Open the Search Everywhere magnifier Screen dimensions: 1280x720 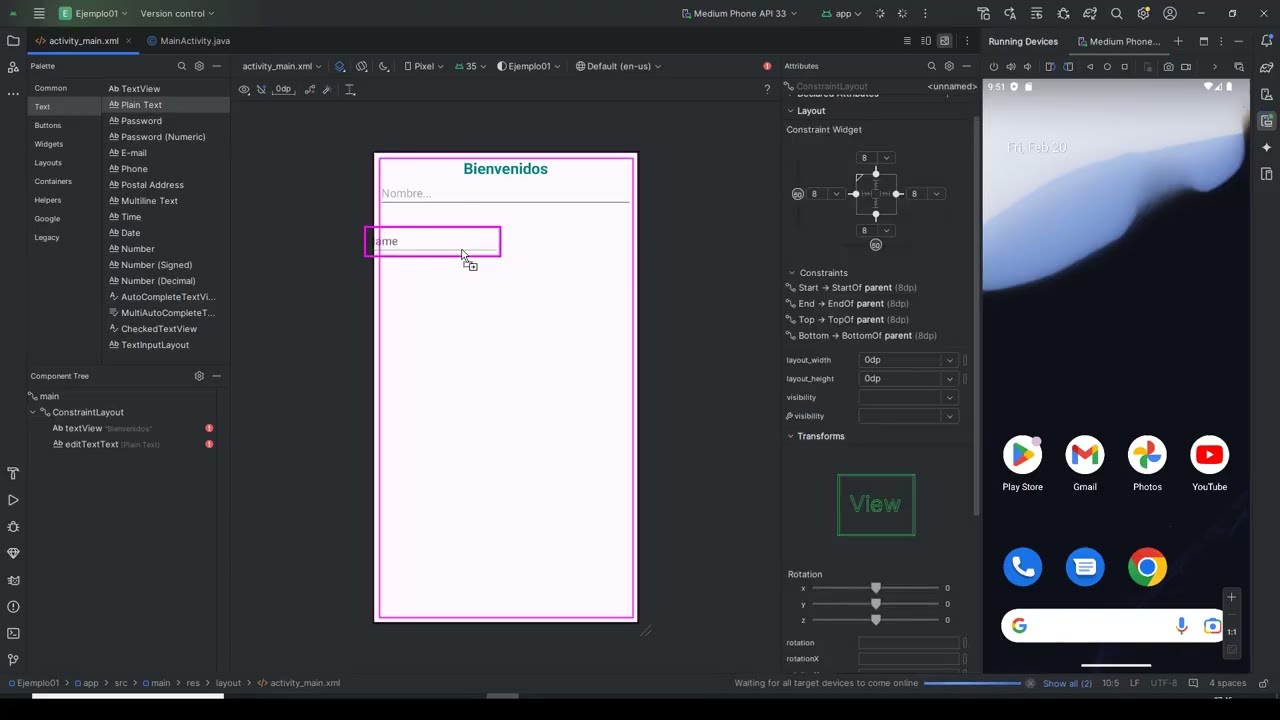pyautogui.click(x=1116, y=14)
